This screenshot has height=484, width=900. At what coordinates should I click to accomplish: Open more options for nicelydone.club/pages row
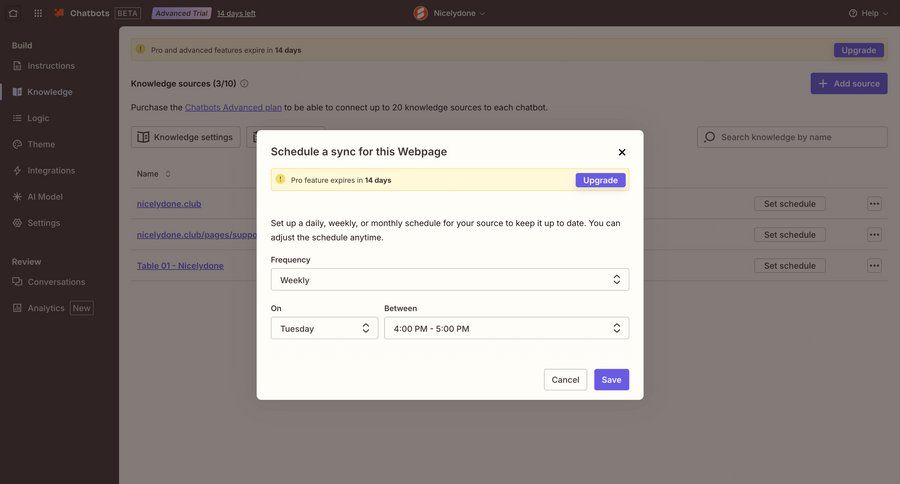click(x=874, y=235)
